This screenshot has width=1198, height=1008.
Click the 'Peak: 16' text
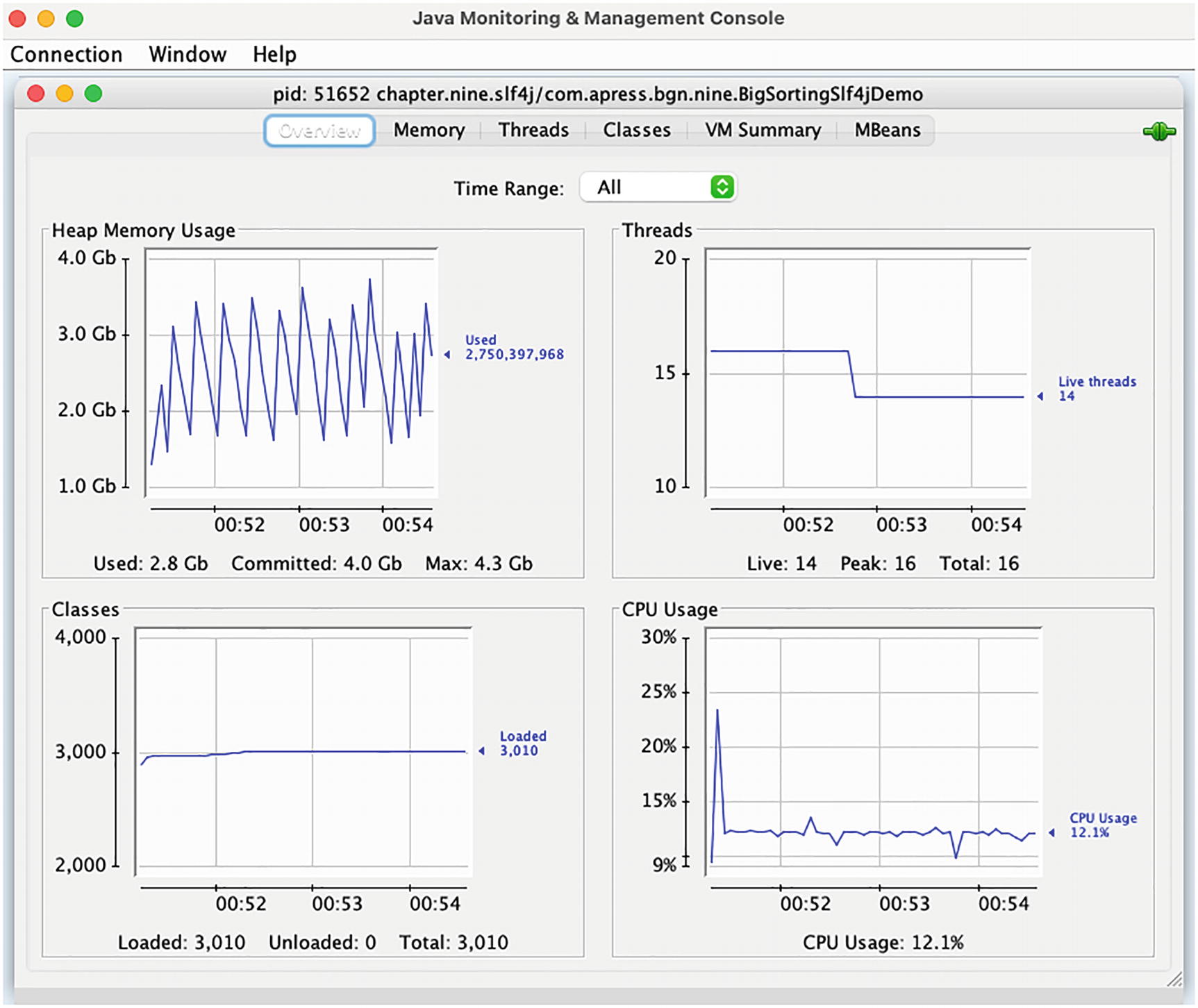pos(878,563)
